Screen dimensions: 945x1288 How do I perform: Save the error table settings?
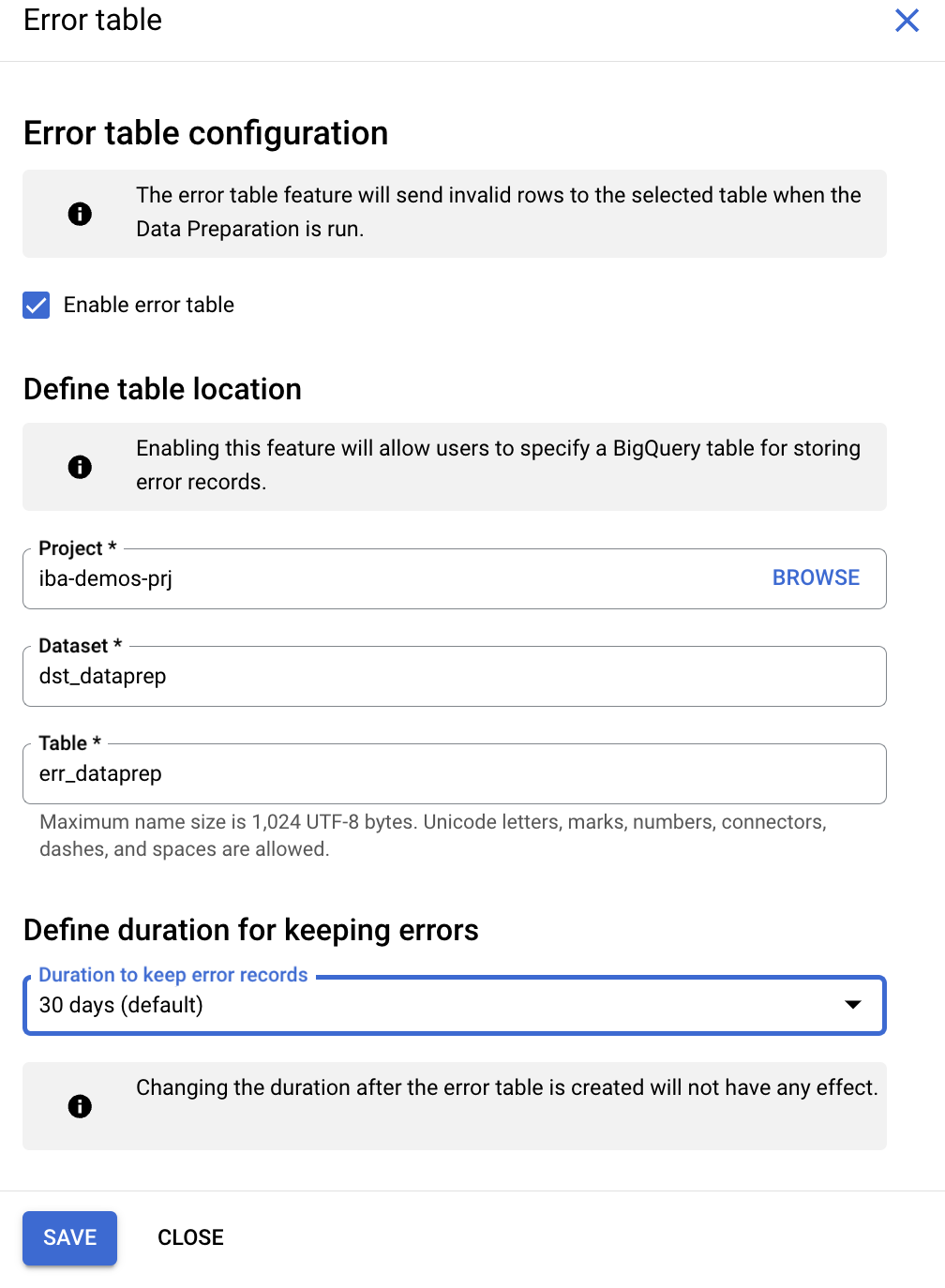70,1237
